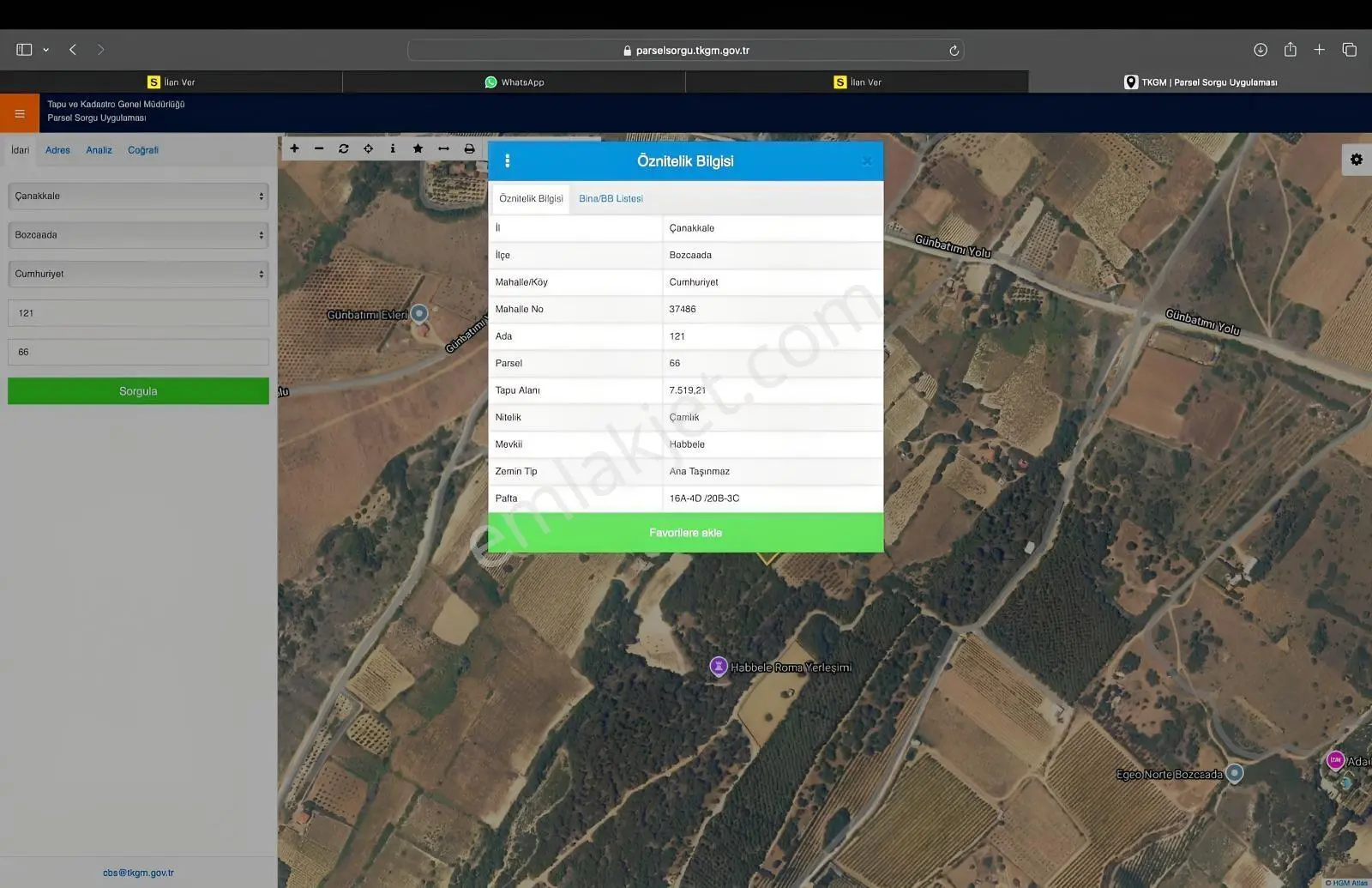The image size is (1372, 888).
Task: Expand the Çanakkale province dropdown
Action: tap(138, 196)
